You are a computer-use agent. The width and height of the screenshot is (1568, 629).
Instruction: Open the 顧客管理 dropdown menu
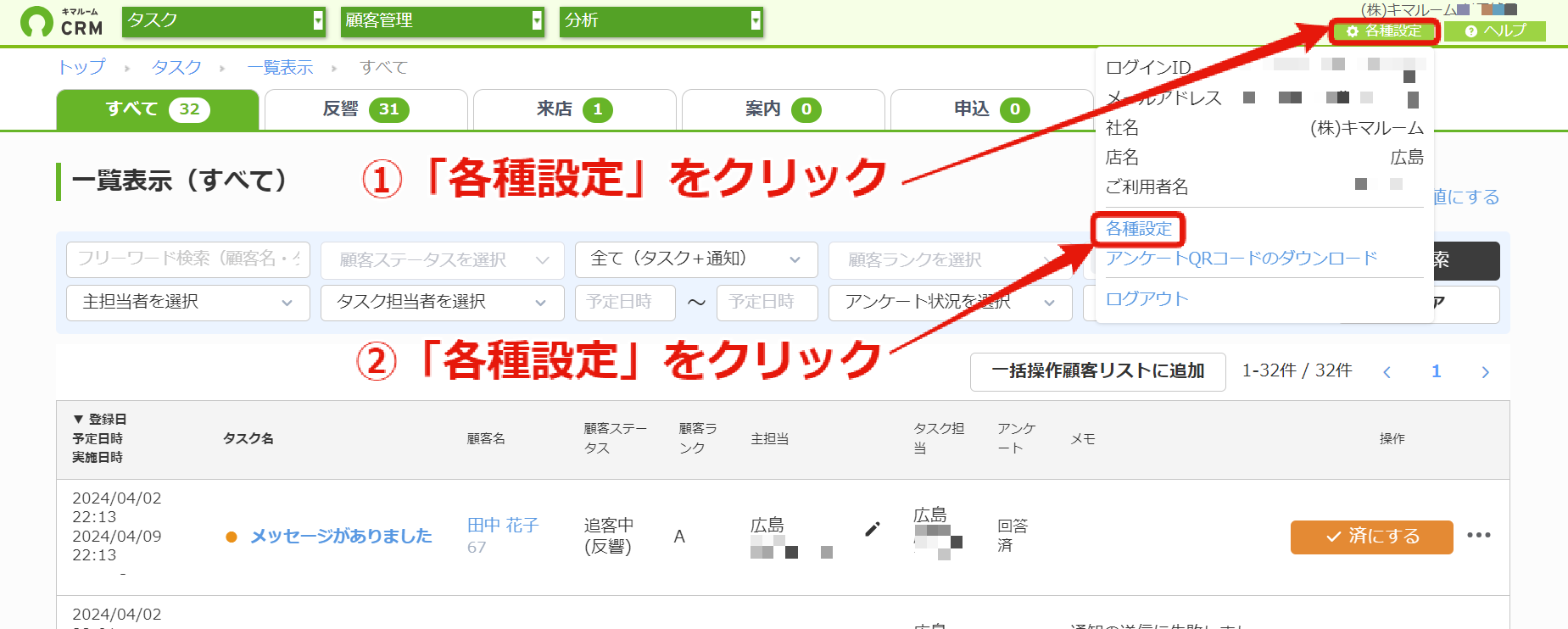443,21
